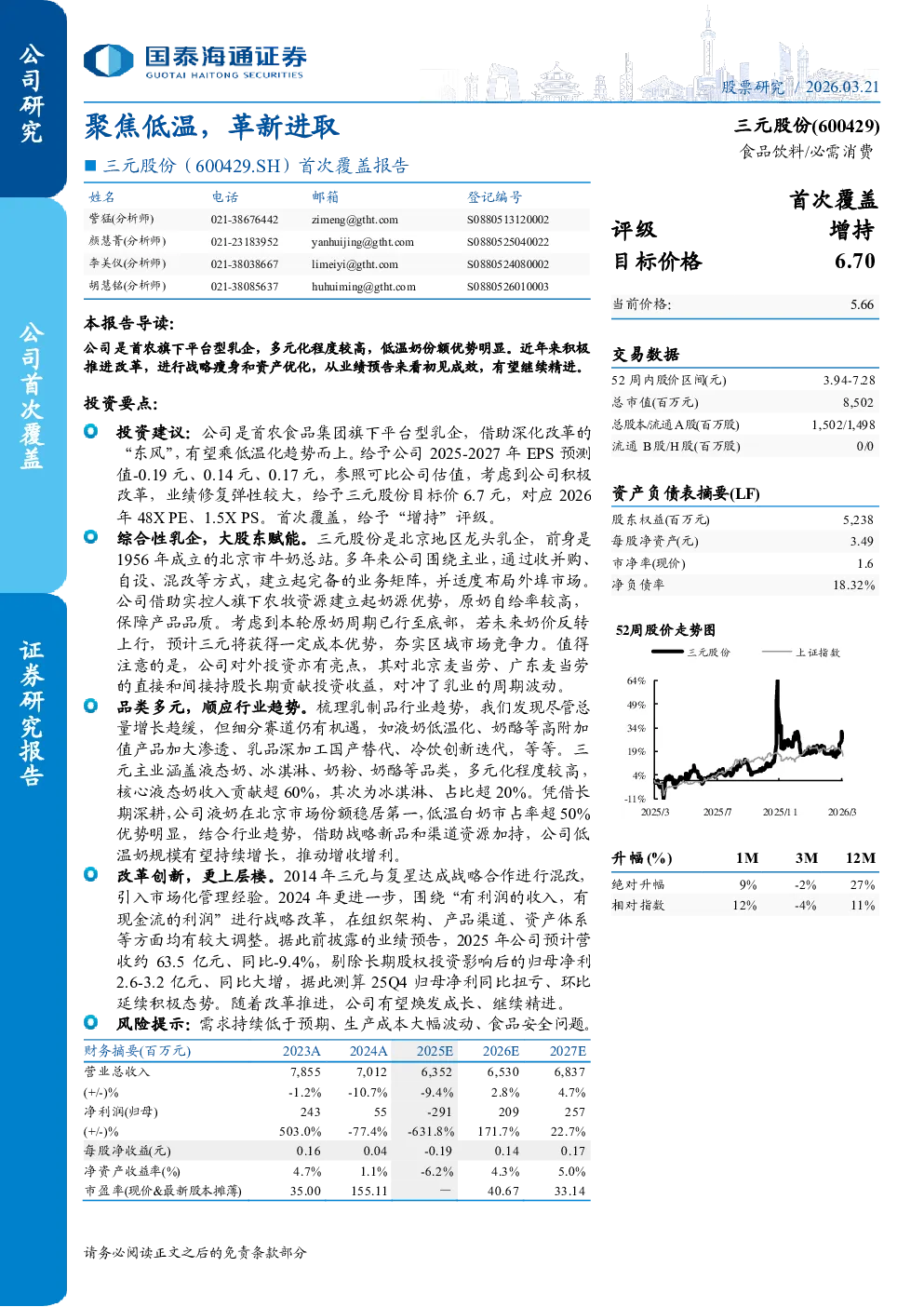
Task: Click the 投资要点 heading
Action: pos(121,403)
